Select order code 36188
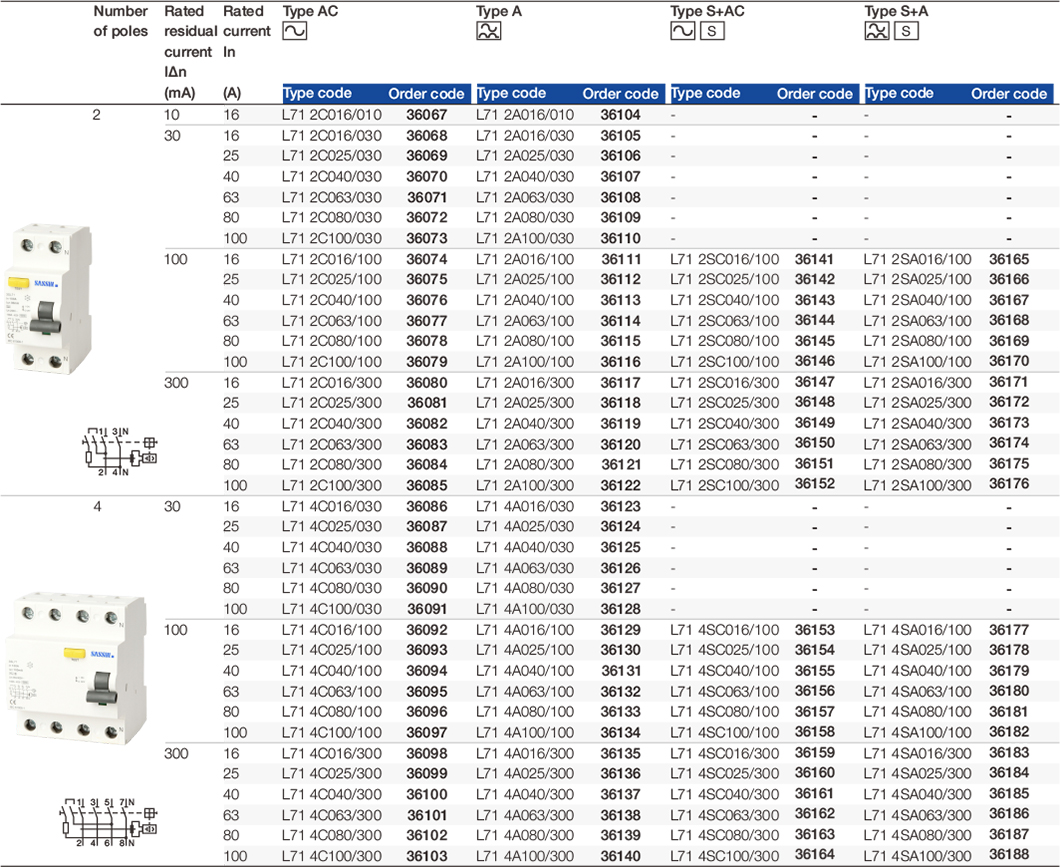Viewport: 1060px width, 867px height. 1009,856
